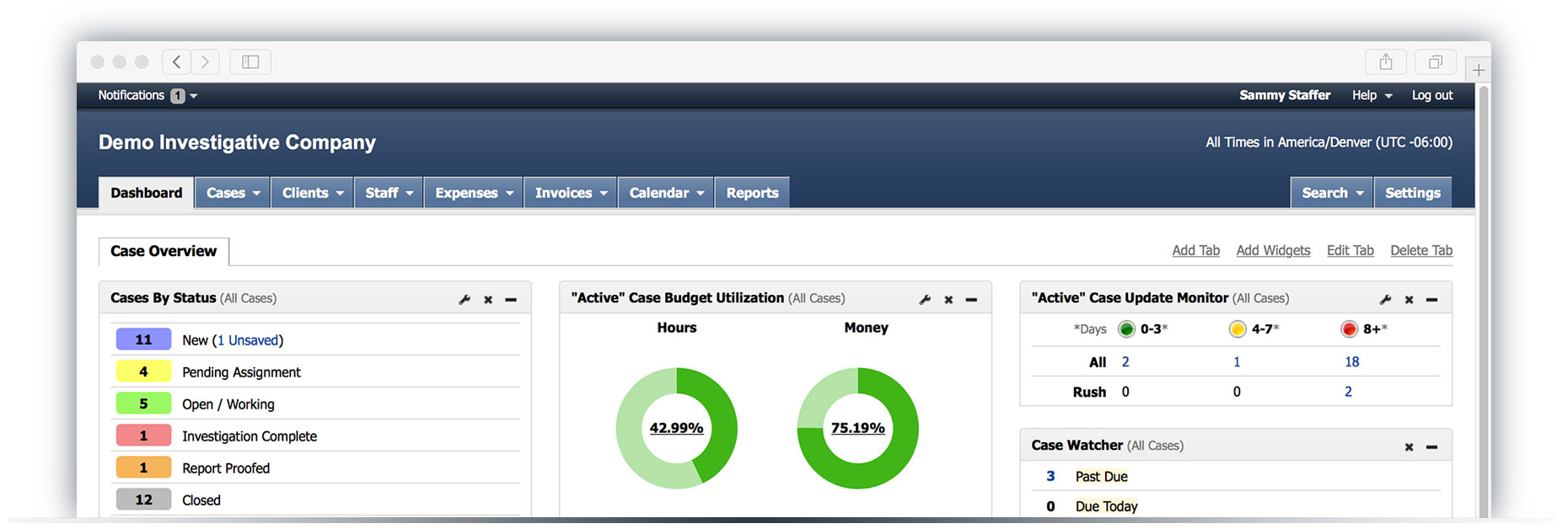Toggle the browser sidebar button
The width and height of the screenshot is (1568, 529).
point(250,61)
